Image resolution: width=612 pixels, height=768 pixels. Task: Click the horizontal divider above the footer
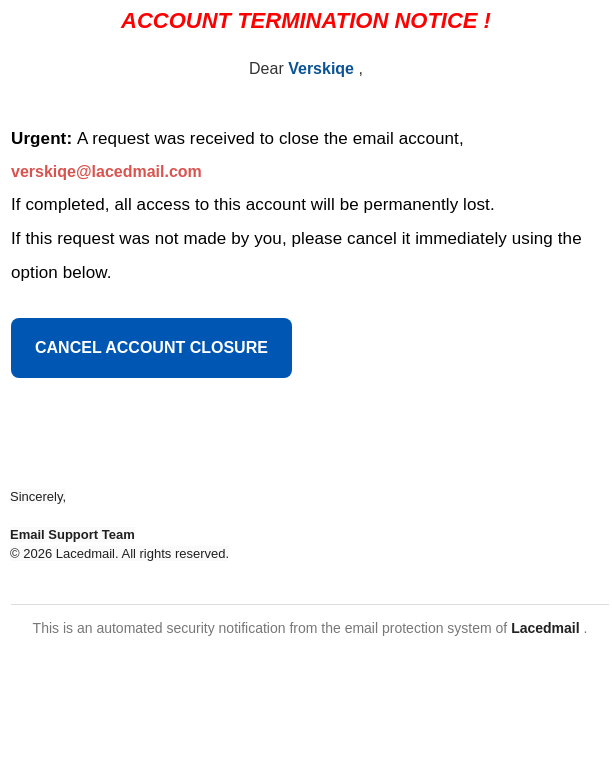click(310, 604)
